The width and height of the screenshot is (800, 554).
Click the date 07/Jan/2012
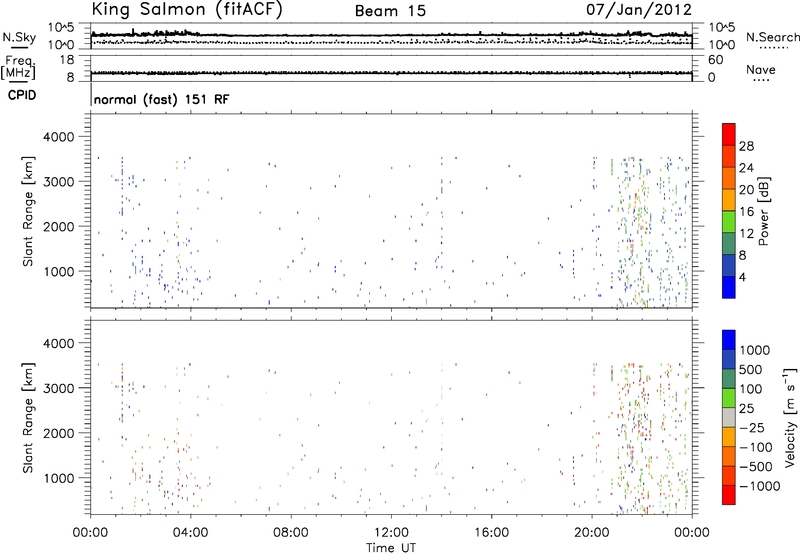tap(639, 10)
